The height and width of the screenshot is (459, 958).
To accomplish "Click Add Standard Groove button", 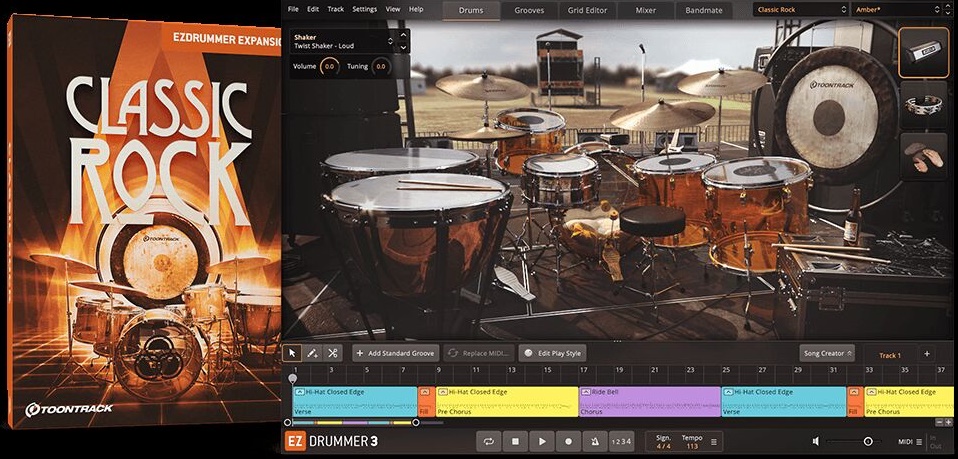I will 394,353.
